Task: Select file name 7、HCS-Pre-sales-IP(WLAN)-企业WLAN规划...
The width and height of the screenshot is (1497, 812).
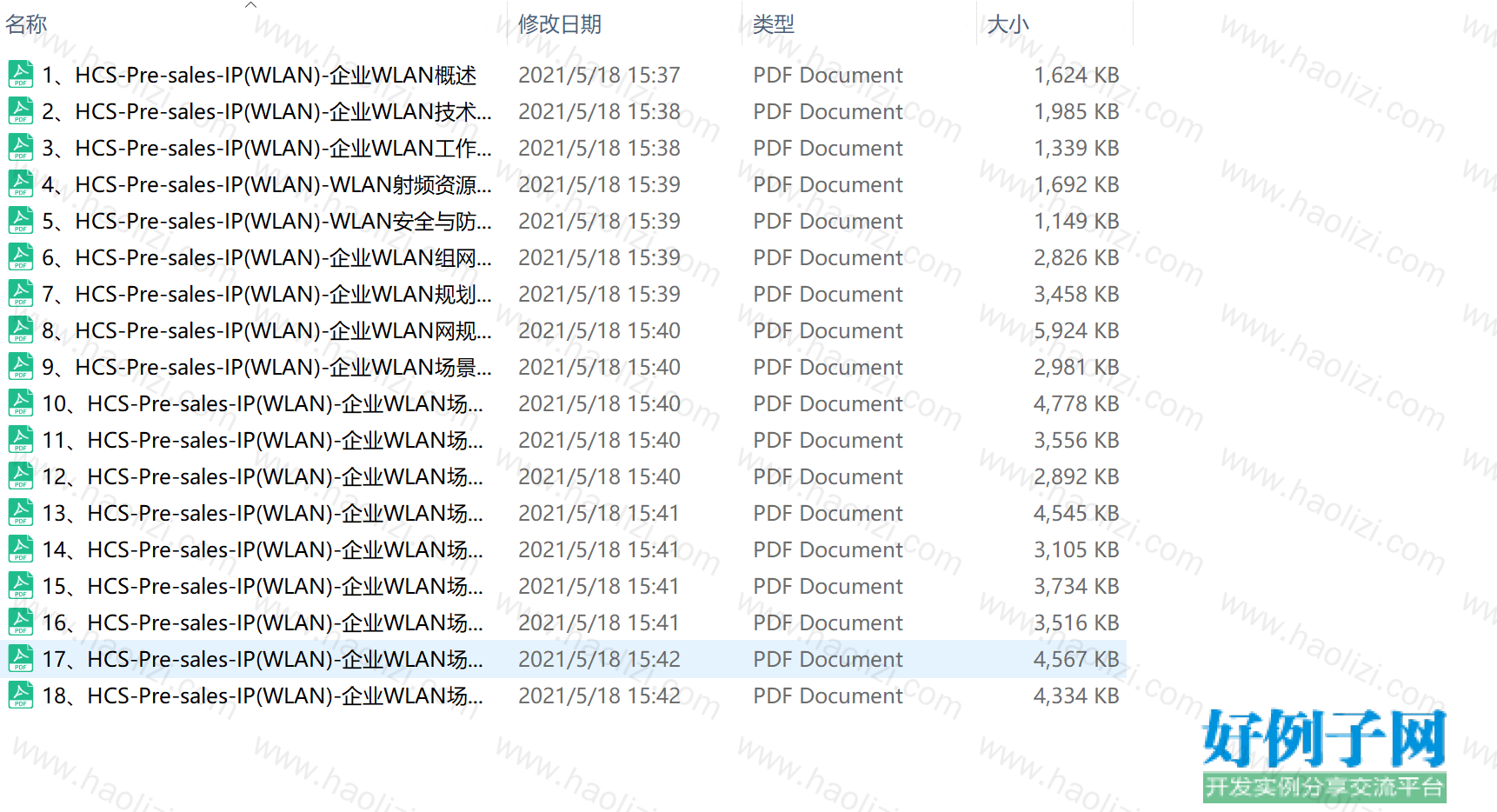Action: 267,295
